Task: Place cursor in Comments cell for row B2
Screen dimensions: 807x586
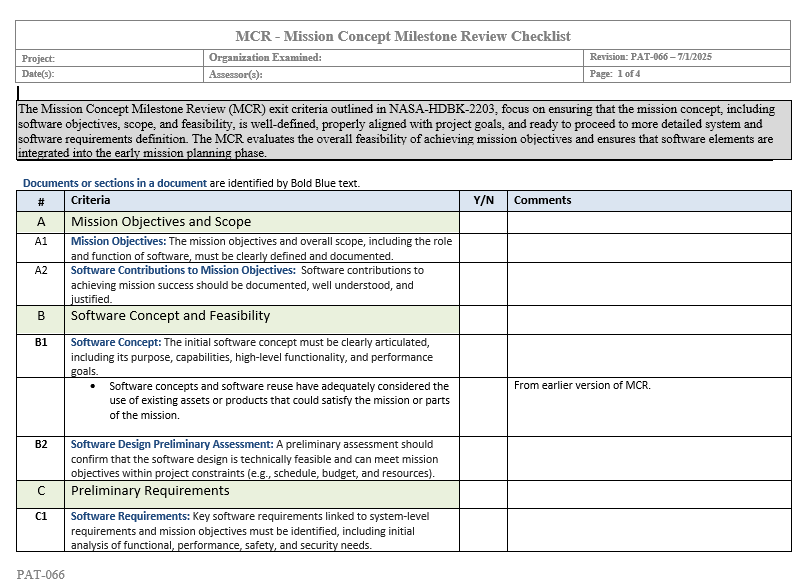Action: tap(649, 458)
